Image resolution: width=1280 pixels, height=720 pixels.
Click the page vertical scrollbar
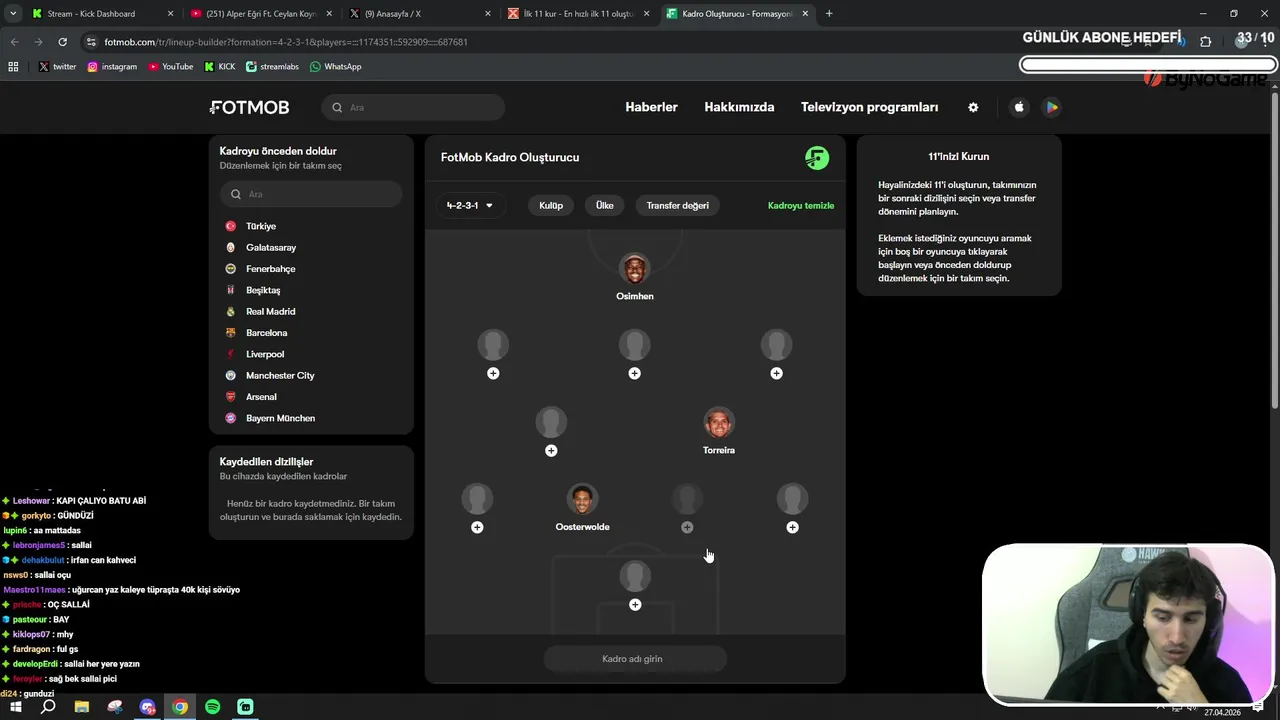[x=1274, y=250]
